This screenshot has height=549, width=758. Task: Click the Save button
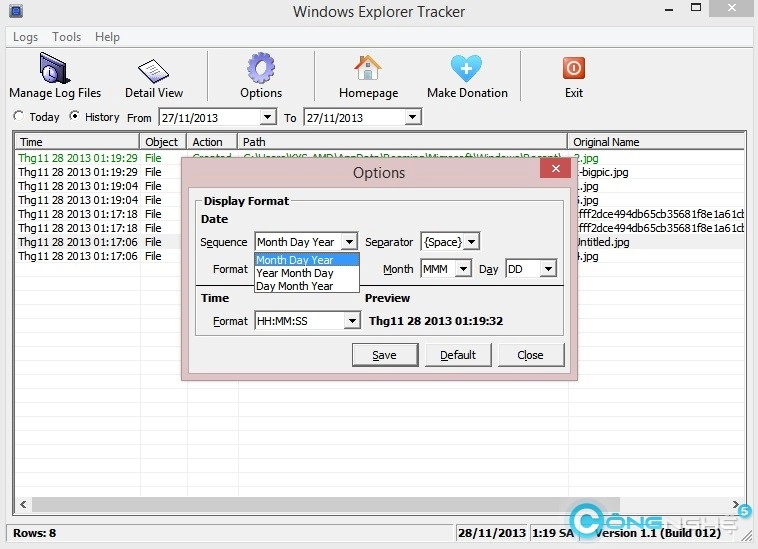point(385,355)
